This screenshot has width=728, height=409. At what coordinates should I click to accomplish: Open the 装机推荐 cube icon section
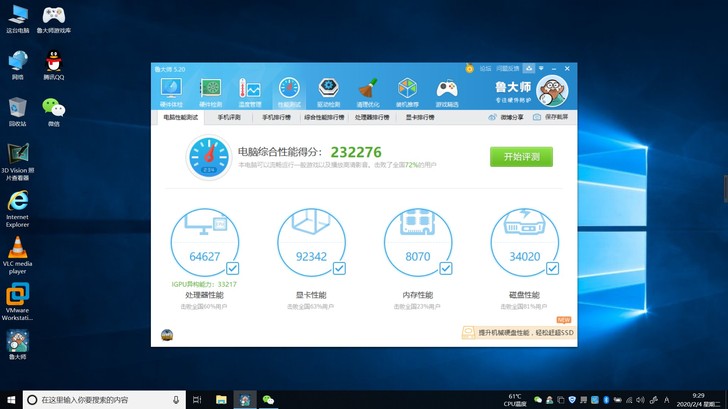(408, 92)
